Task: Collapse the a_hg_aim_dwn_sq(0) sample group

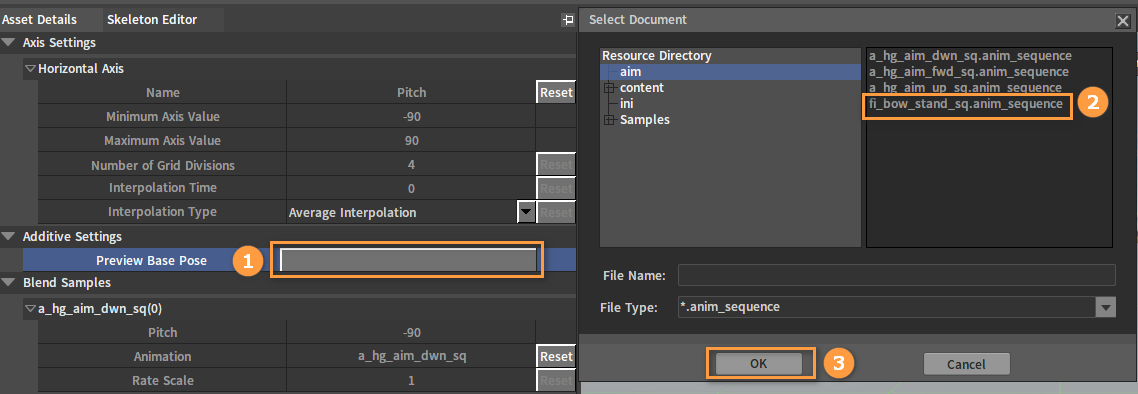Action: [30, 308]
